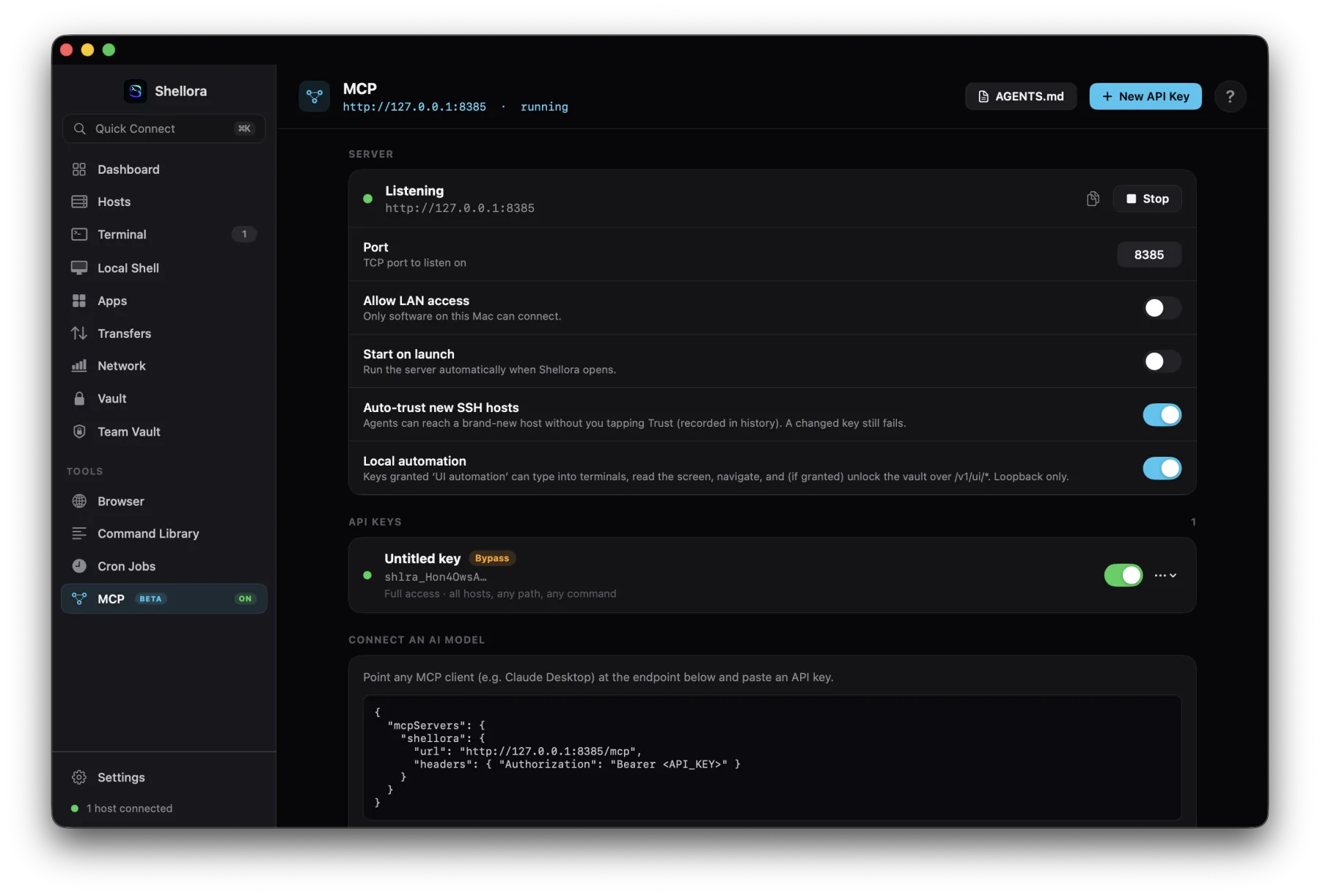Click the document icon on AGENTS.md
1320x896 pixels.
coord(983,97)
